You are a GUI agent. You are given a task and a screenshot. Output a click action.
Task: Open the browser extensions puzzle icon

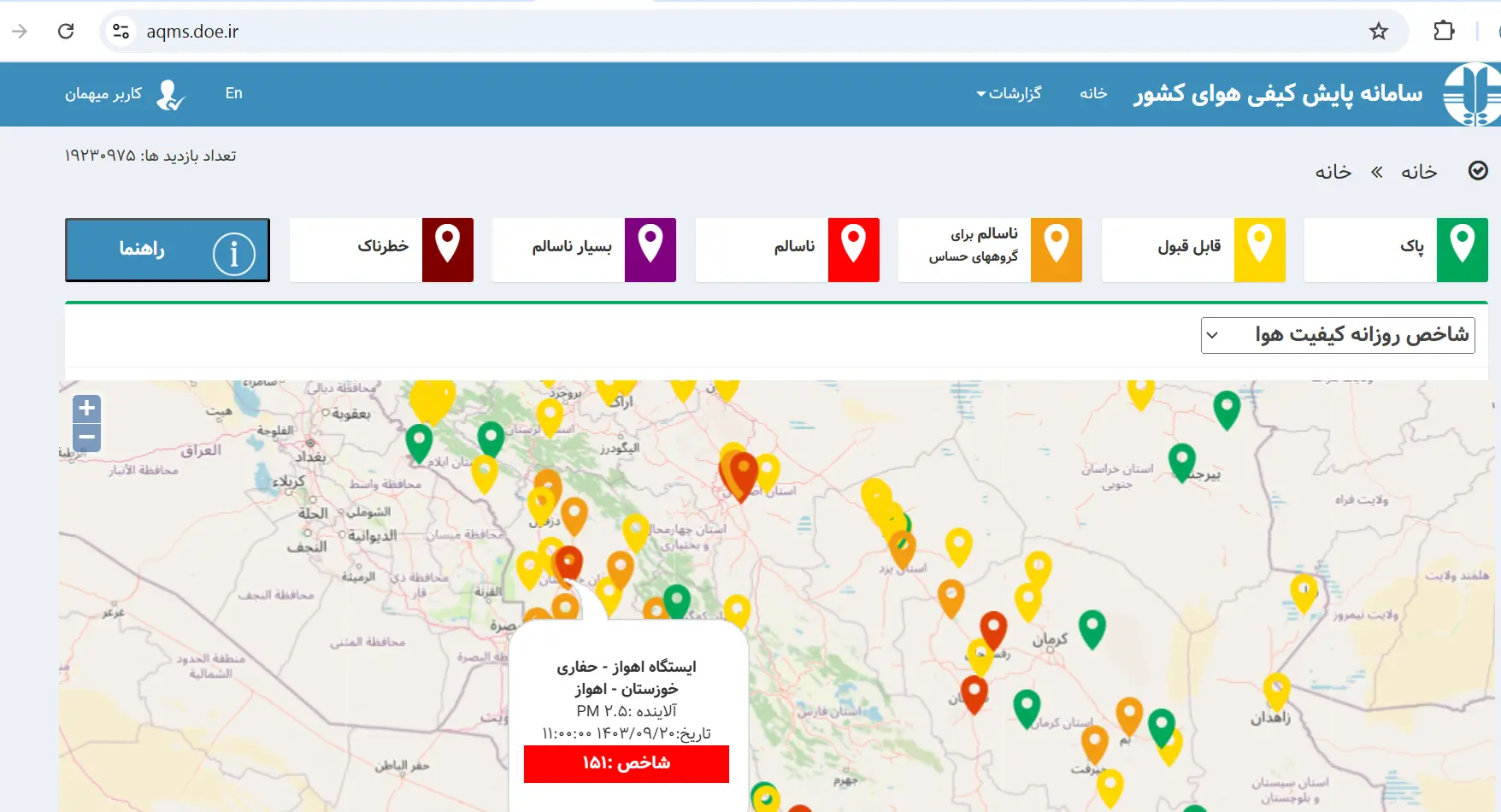[1444, 32]
